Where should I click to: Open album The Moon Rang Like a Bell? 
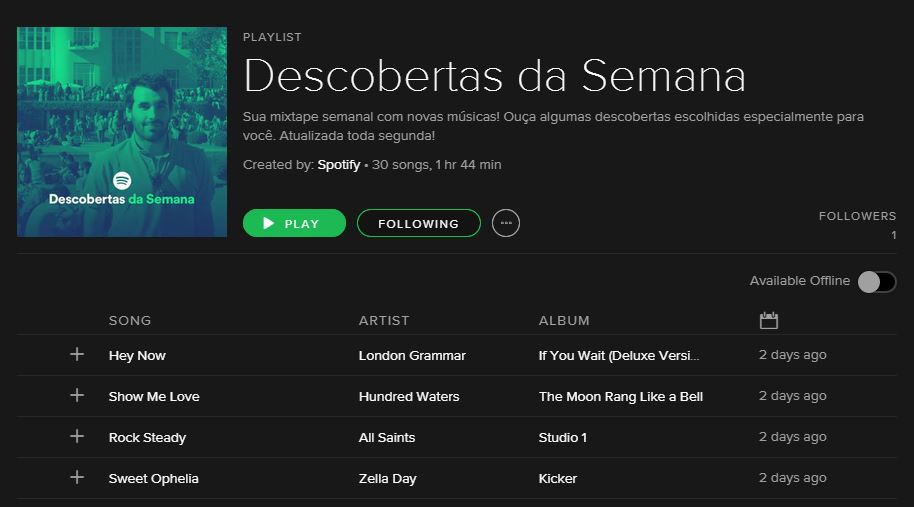pyautogui.click(x=621, y=396)
